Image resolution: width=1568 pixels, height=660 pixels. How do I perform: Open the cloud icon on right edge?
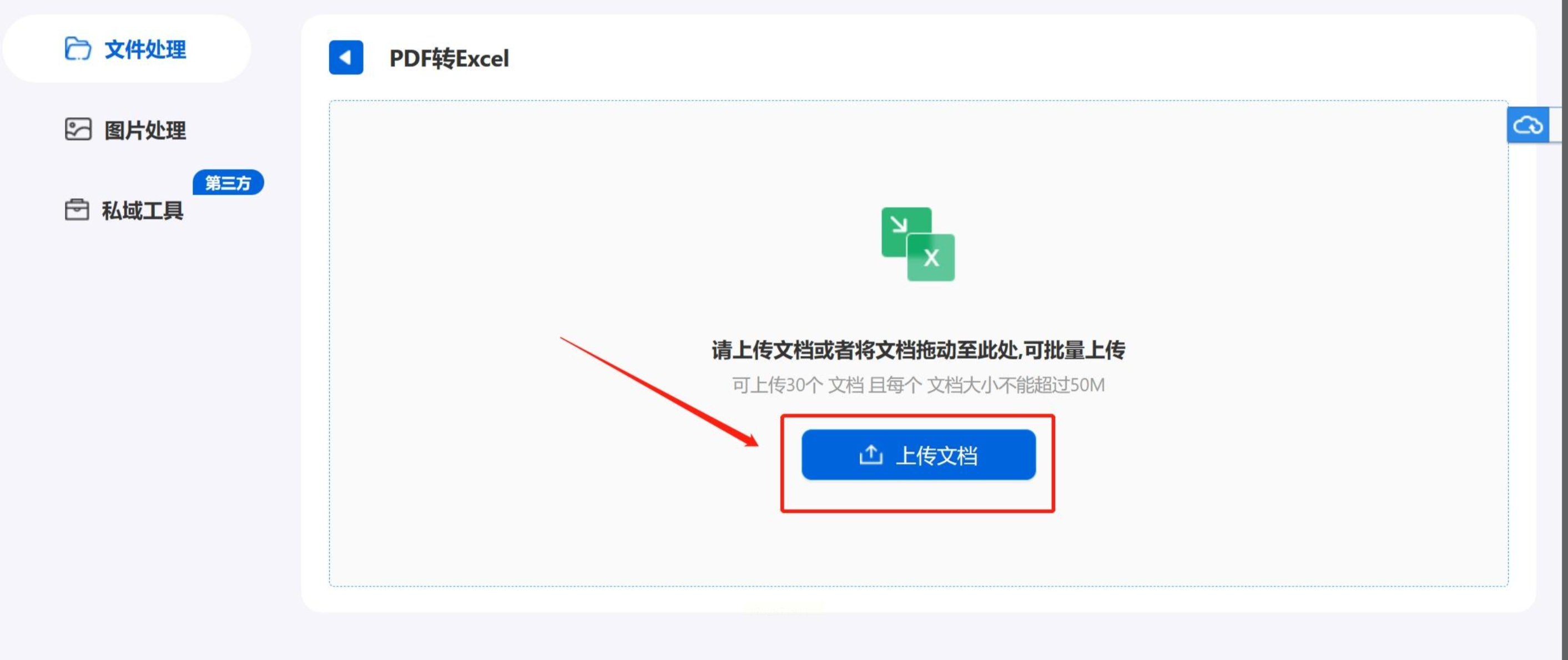tap(1528, 125)
